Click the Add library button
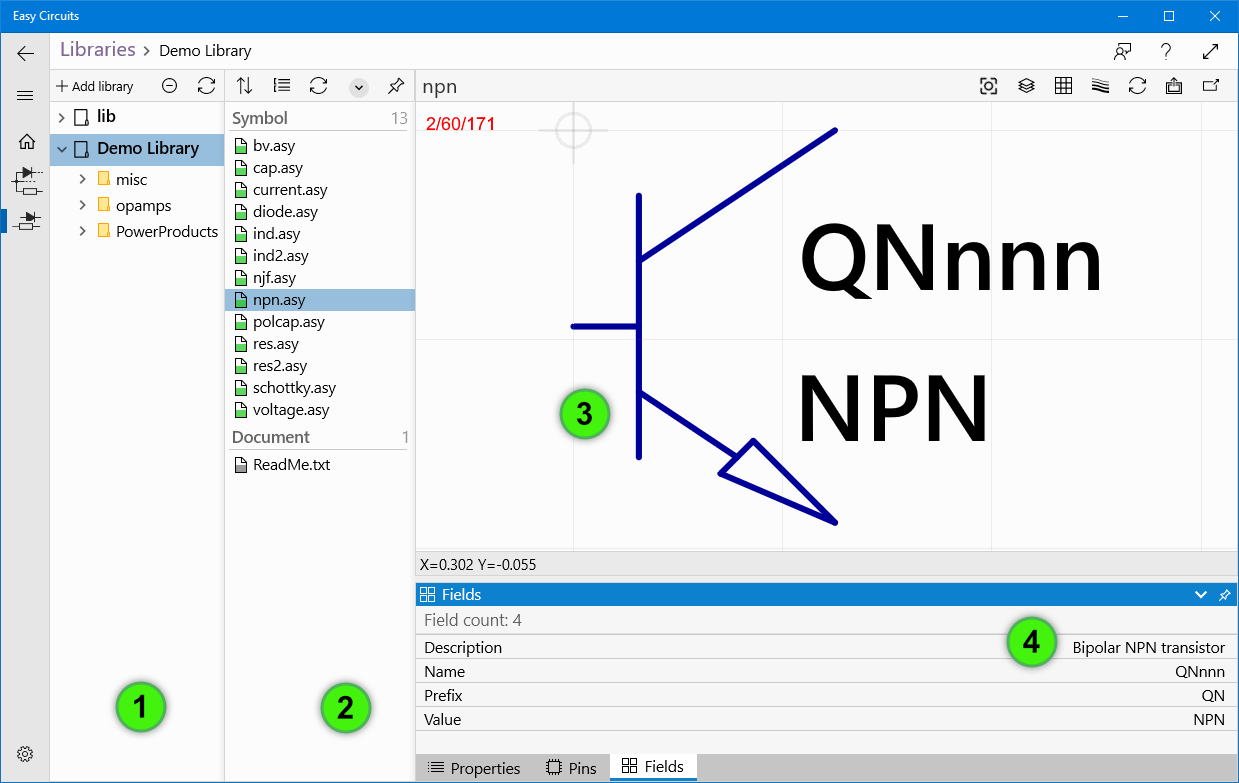 pos(94,86)
